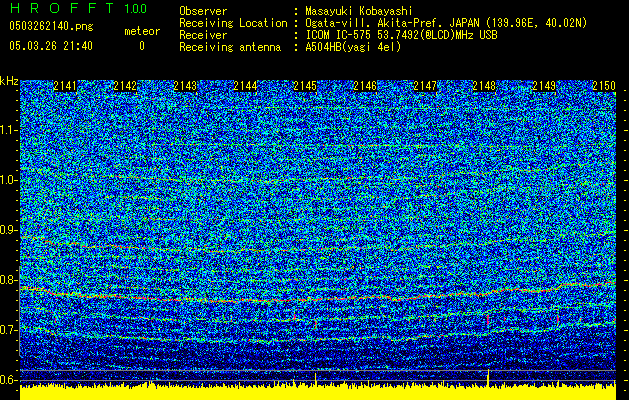
Task: Click the kHz axis unit label
Action: (x=9, y=81)
